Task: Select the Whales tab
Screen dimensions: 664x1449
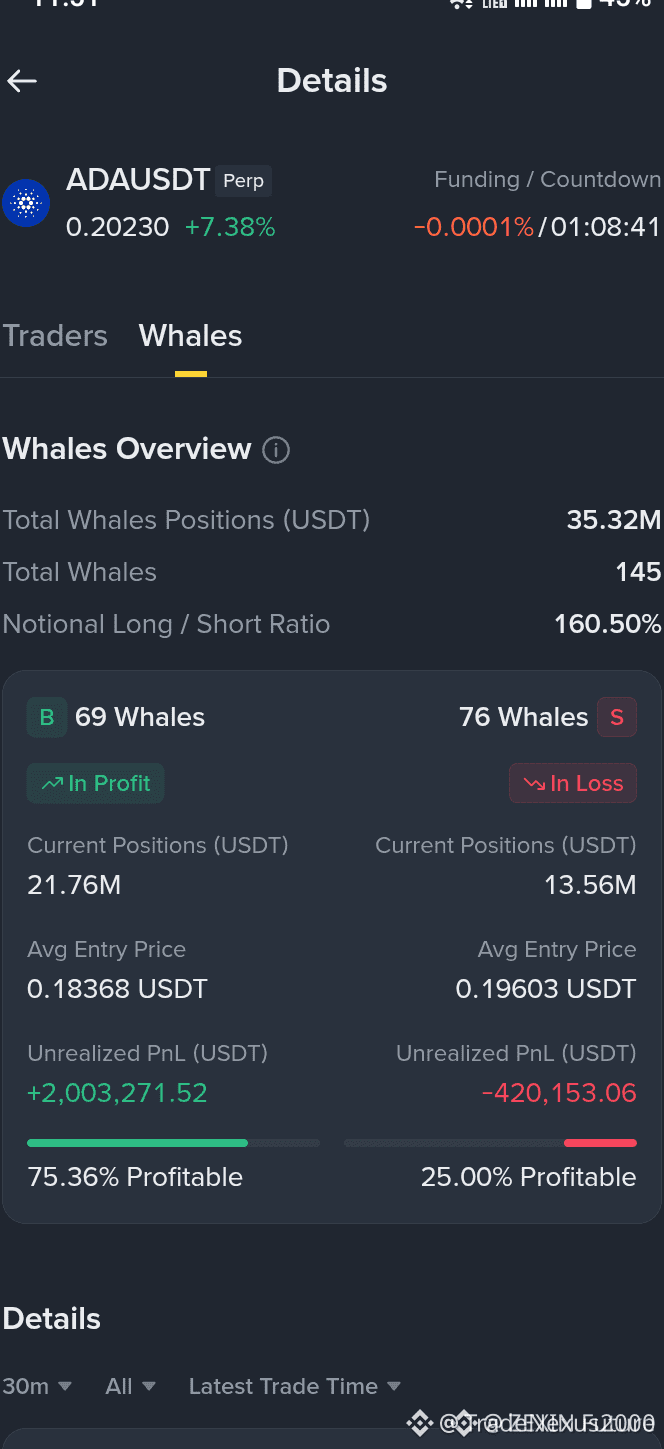Action: click(191, 335)
